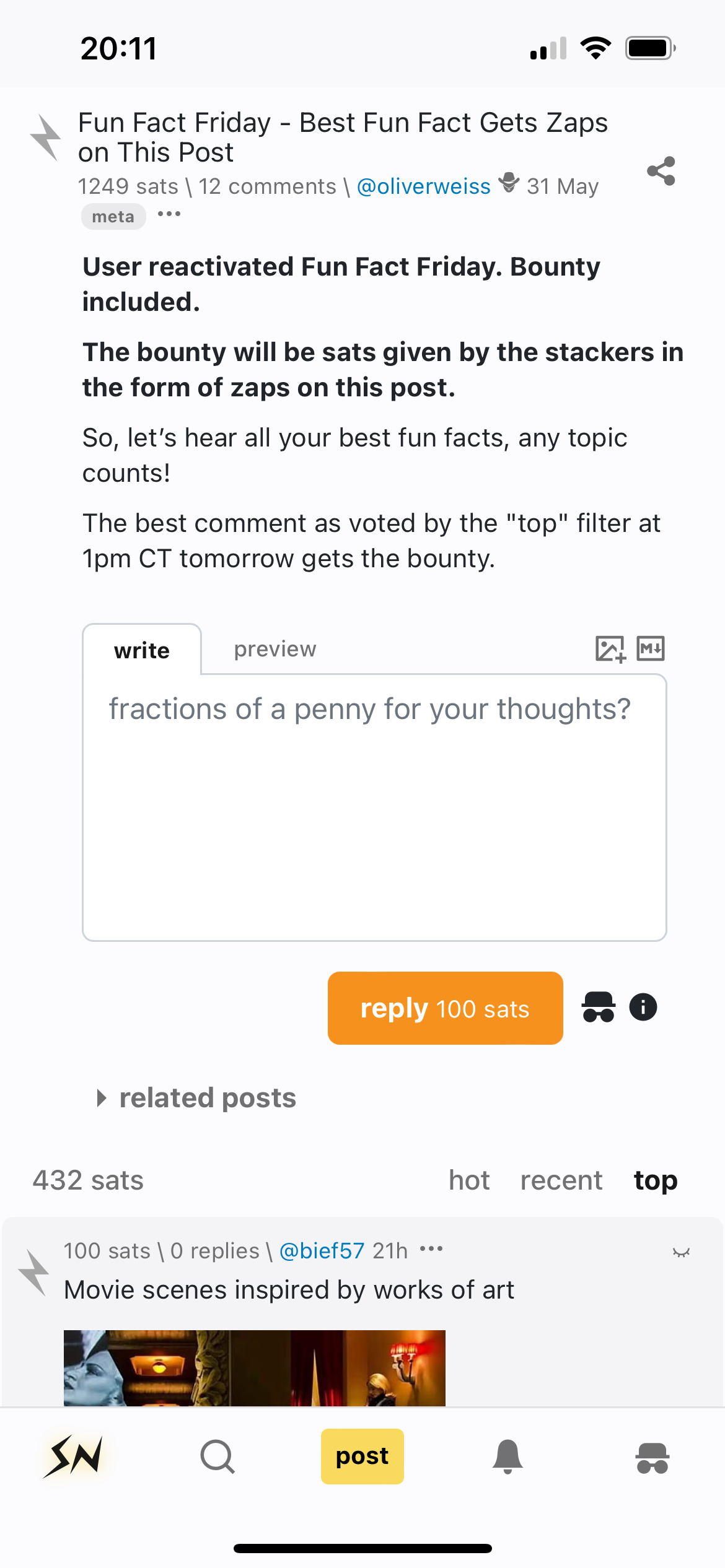This screenshot has width=725, height=1568.
Task: Tap the share icon for this post
Action: point(661,171)
